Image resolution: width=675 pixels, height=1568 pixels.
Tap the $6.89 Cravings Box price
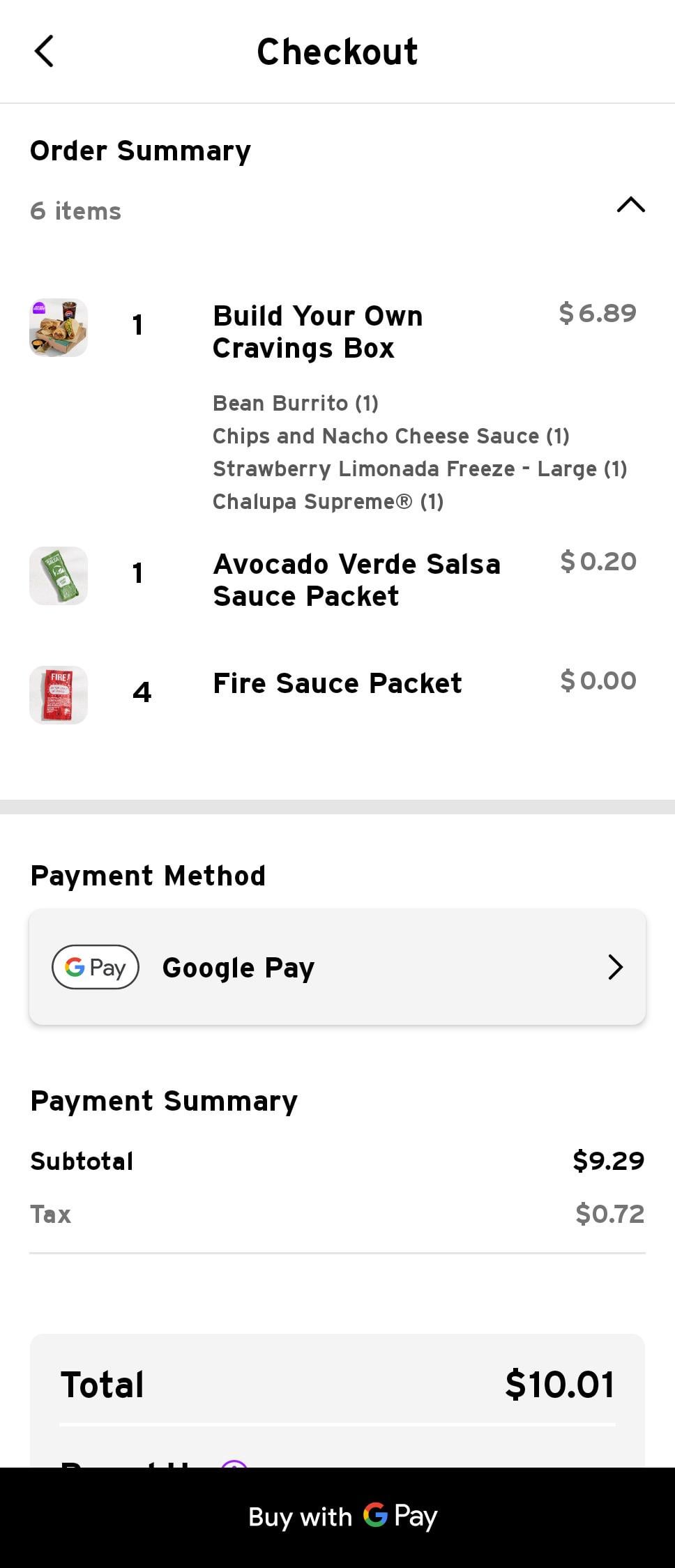[598, 313]
